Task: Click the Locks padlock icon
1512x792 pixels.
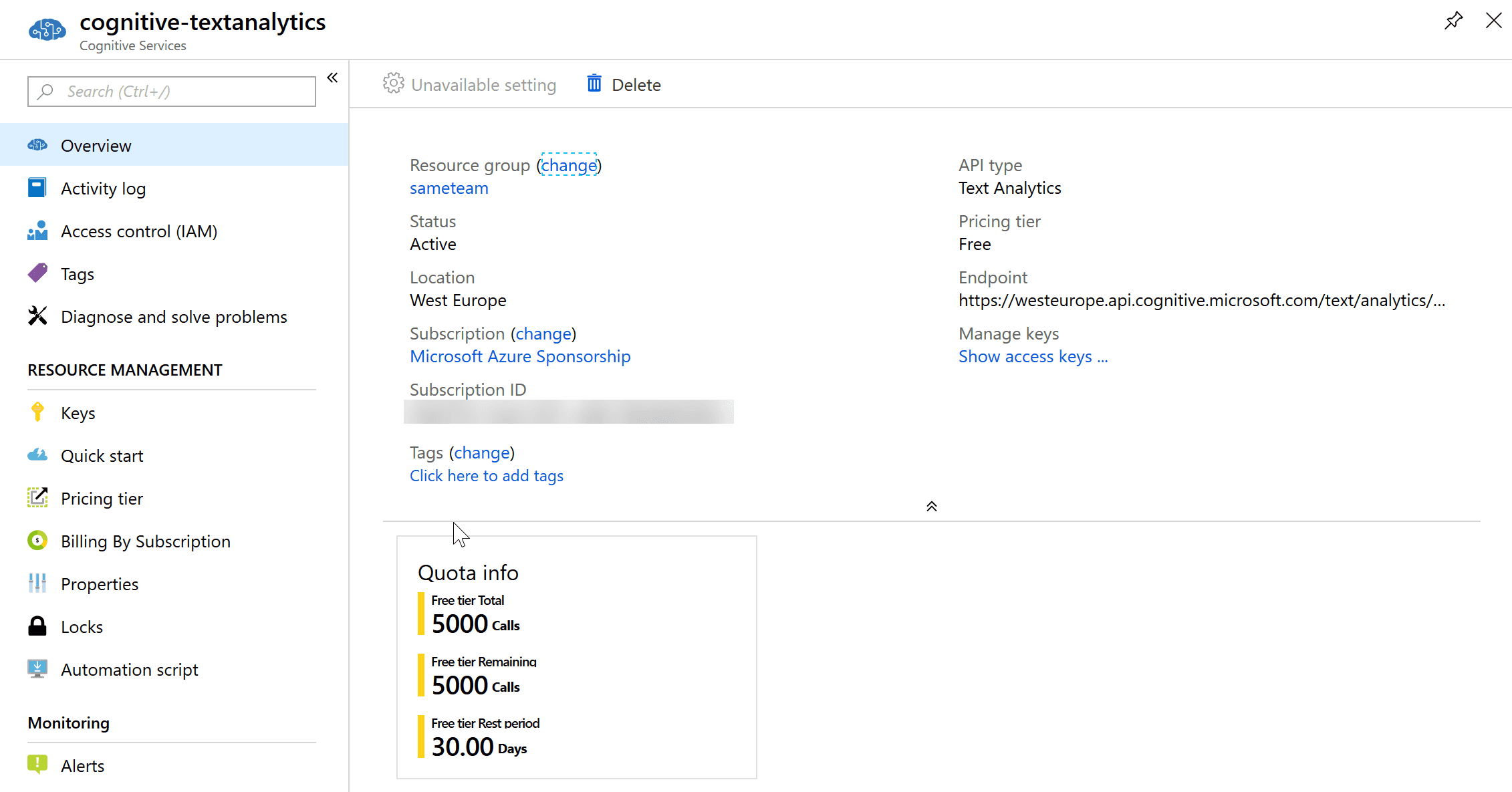Action: pos(37,626)
